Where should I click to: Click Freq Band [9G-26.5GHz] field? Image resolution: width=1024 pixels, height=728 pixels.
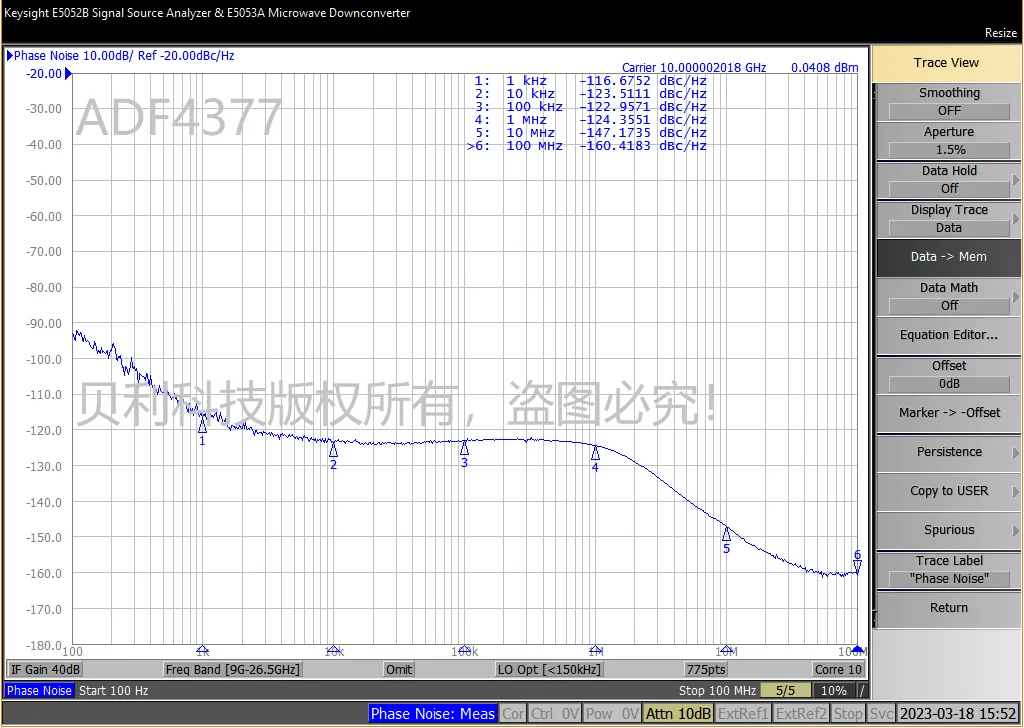pyautogui.click(x=232, y=670)
